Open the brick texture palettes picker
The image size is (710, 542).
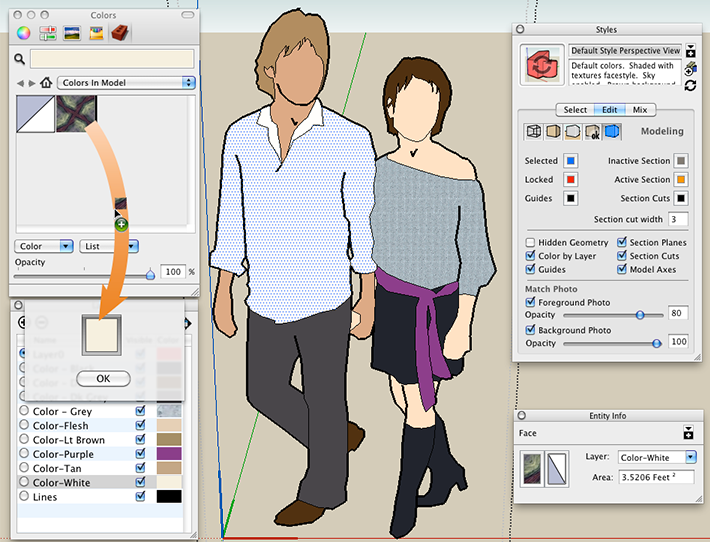click(119, 34)
